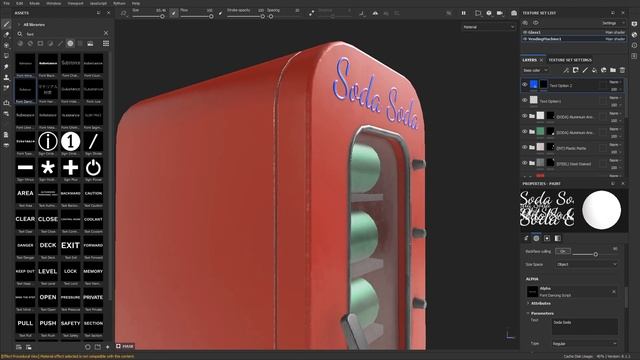The height and width of the screenshot is (360, 640).
Task: Open Texture Set List Settings dropdown
Action: 613,23
